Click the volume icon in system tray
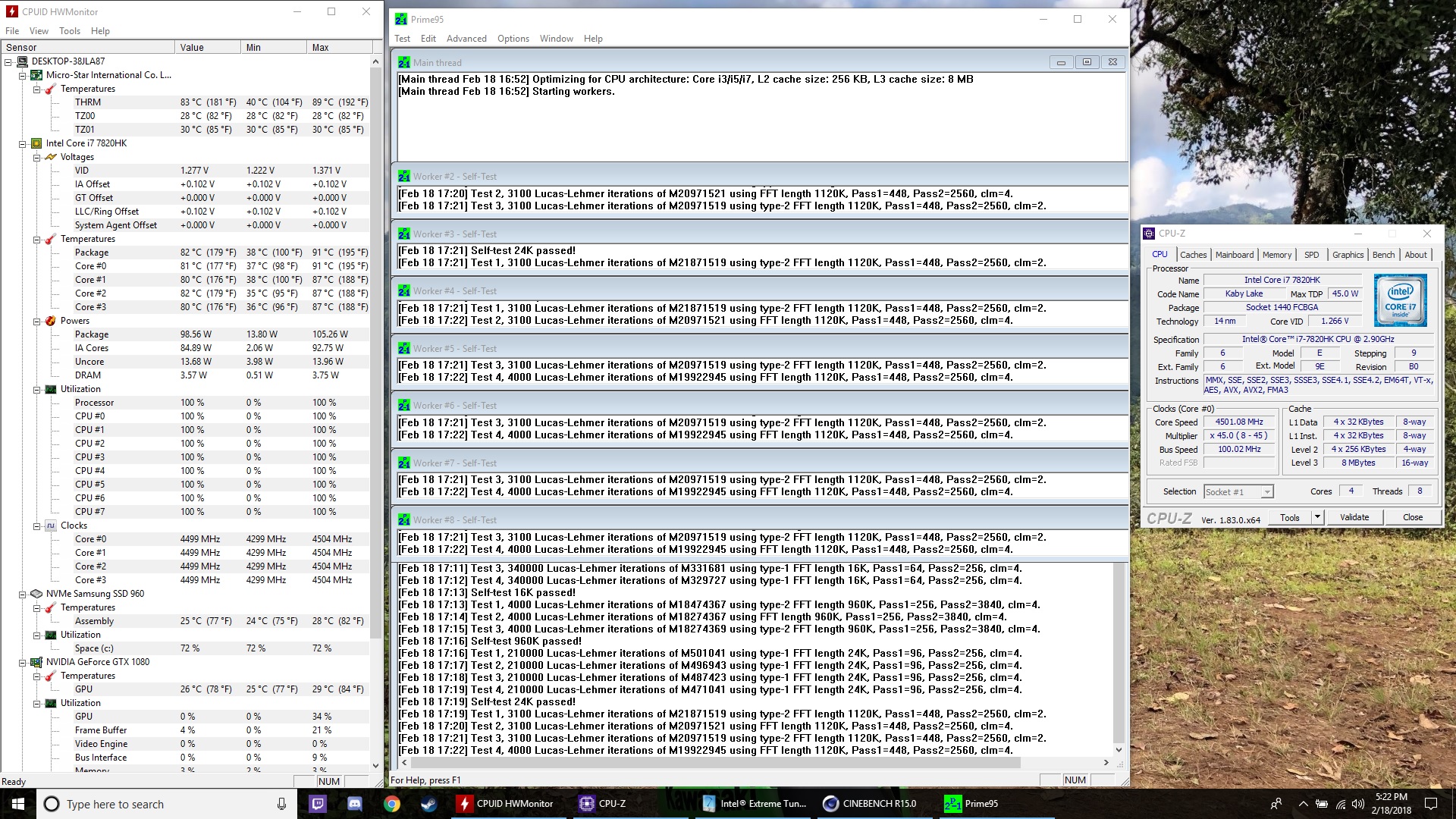 pyautogui.click(x=1357, y=804)
